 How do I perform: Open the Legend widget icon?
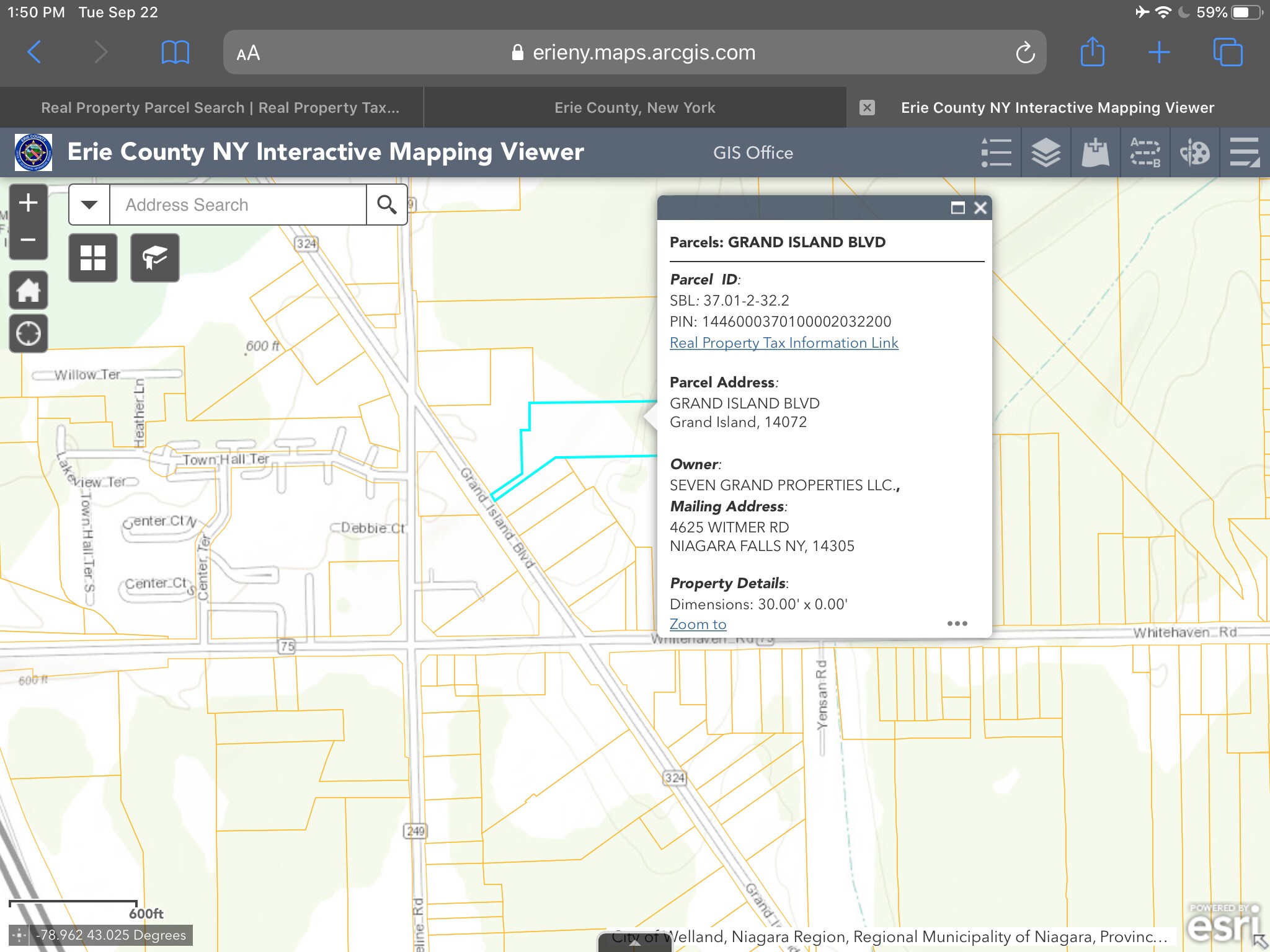click(996, 152)
